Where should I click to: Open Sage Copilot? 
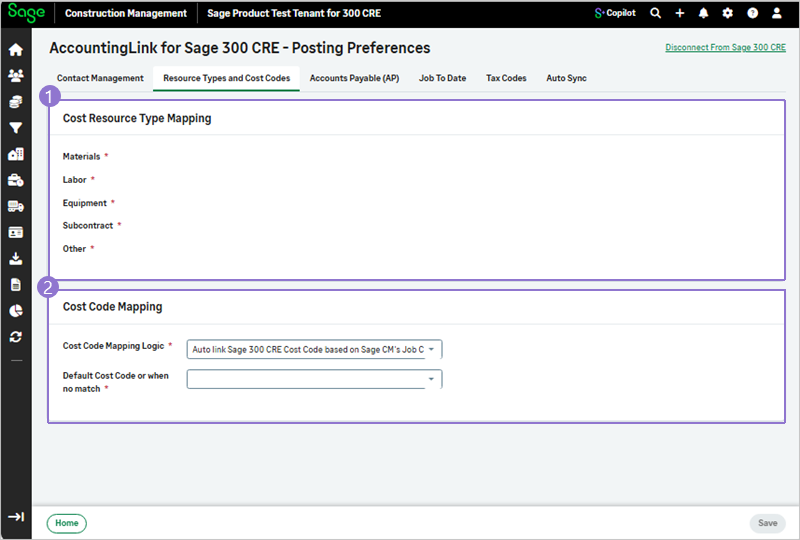[615, 13]
